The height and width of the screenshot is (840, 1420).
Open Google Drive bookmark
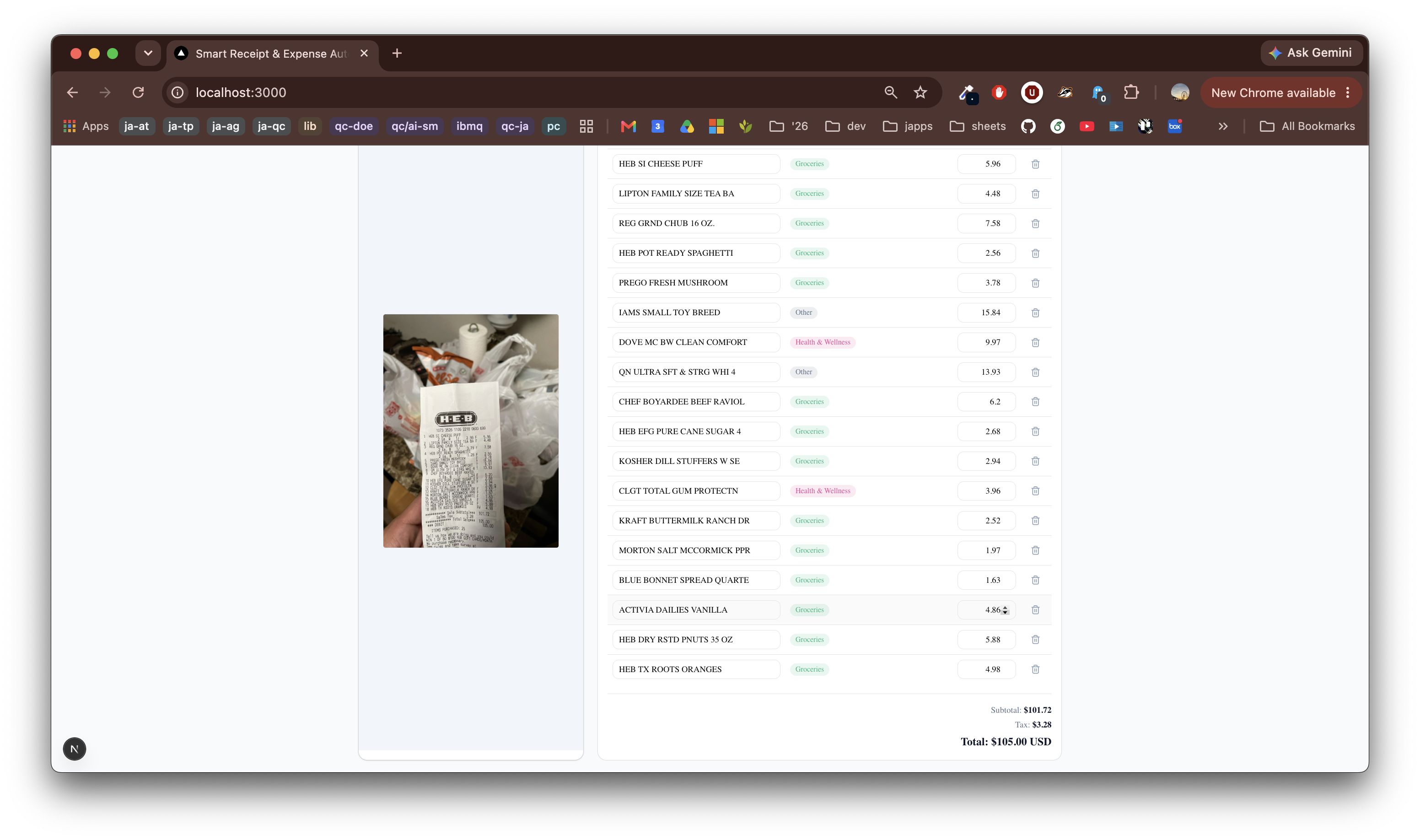click(x=687, y=126)
